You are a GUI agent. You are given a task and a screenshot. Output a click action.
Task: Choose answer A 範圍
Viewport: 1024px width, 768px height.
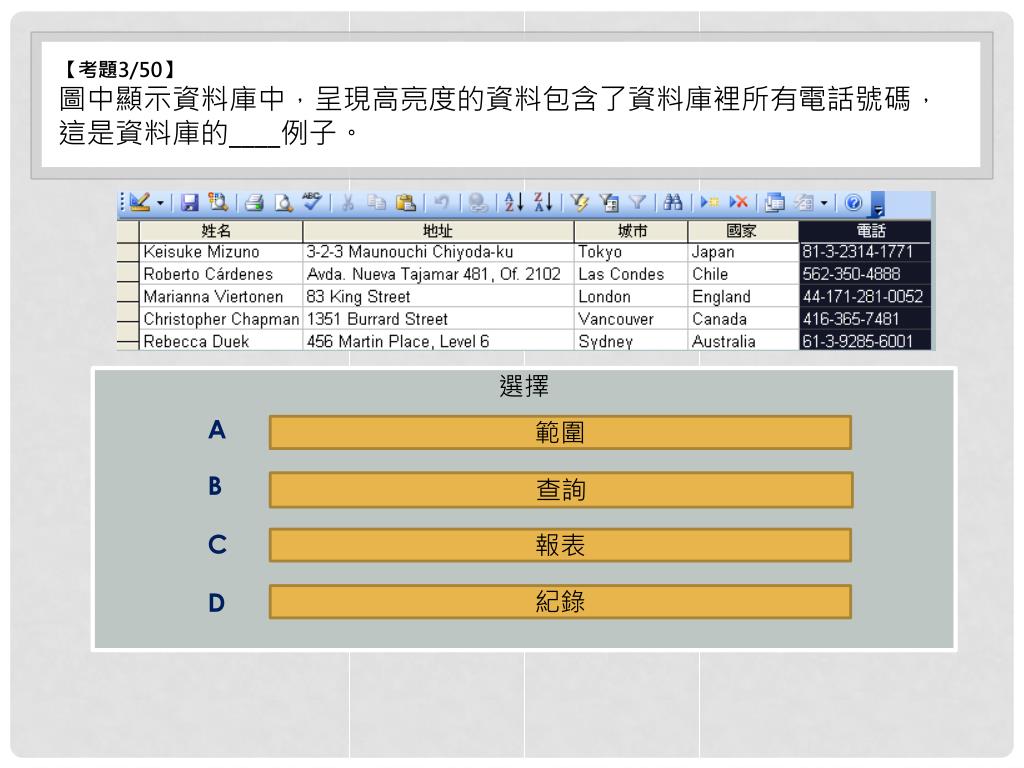(560, 432)
